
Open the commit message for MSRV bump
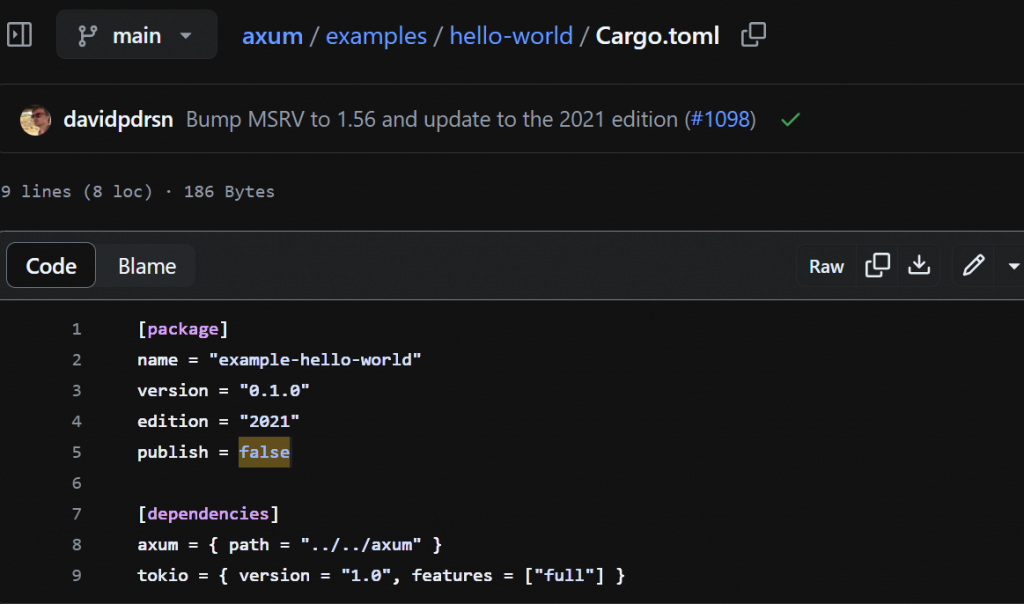point(432,120)
